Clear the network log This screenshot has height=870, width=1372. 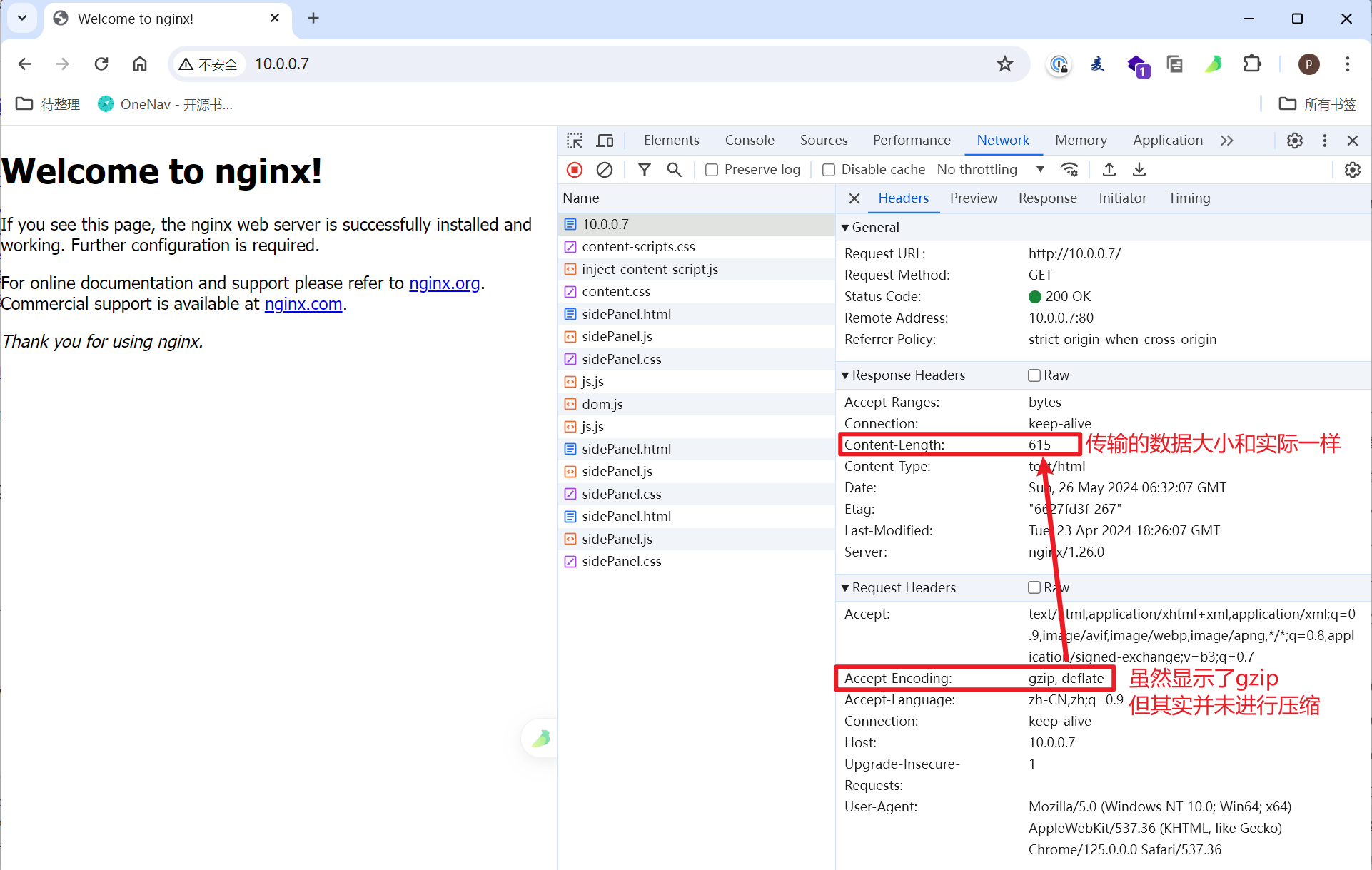point(605,170)
